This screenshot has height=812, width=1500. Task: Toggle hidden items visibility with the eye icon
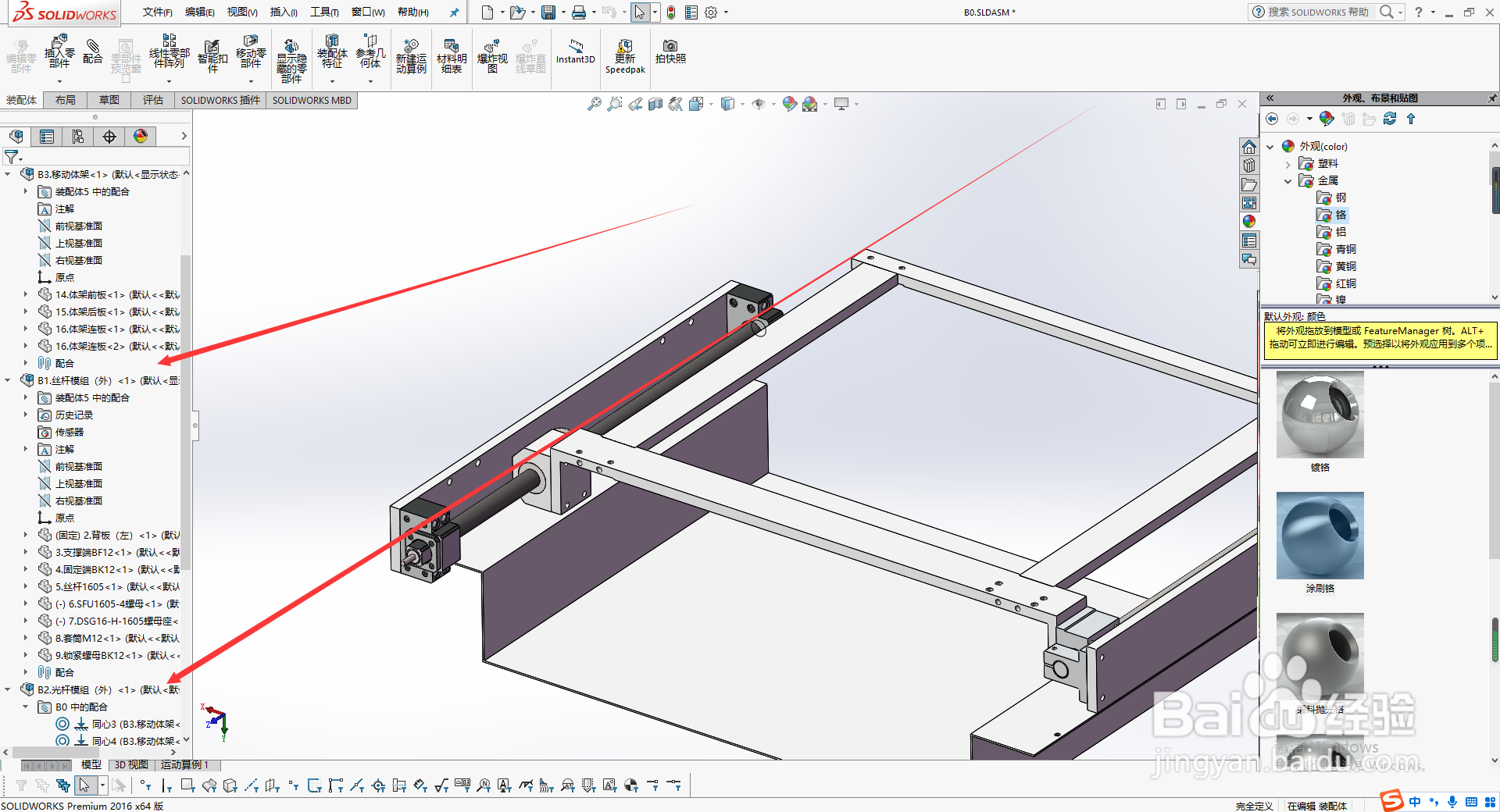(x=759, y=103)
